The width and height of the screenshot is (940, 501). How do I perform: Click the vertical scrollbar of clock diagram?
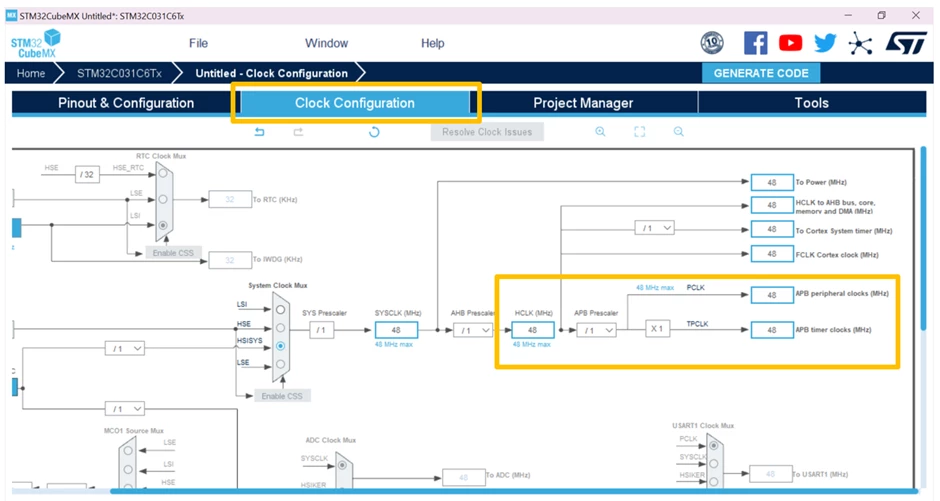point(926,239)
